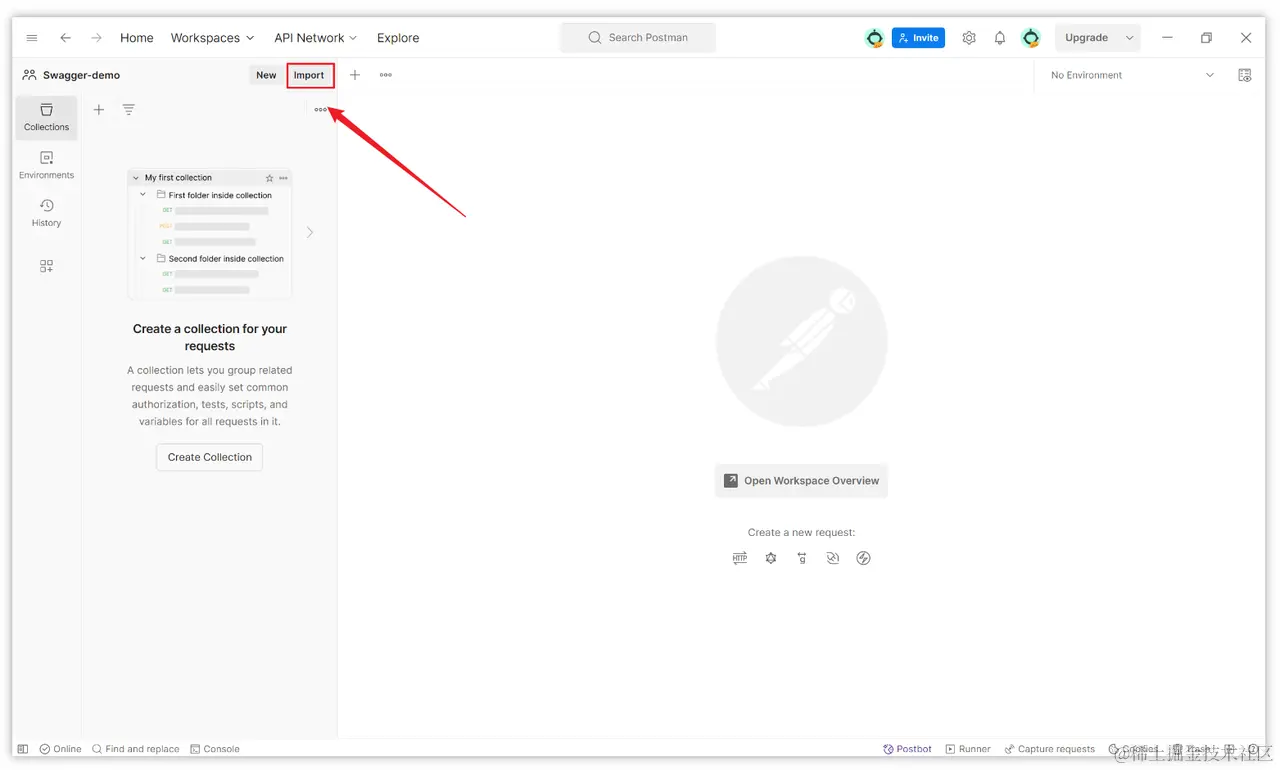Click the Swagger-demo workspace name
Screen dimensions: 1280x770
tap(81, 75)
